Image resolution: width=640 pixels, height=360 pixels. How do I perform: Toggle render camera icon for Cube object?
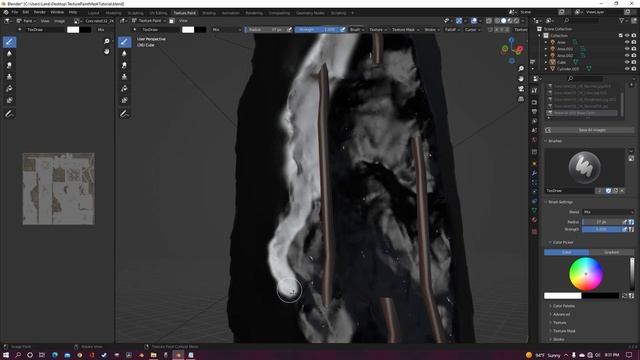[x=634, y=62]
